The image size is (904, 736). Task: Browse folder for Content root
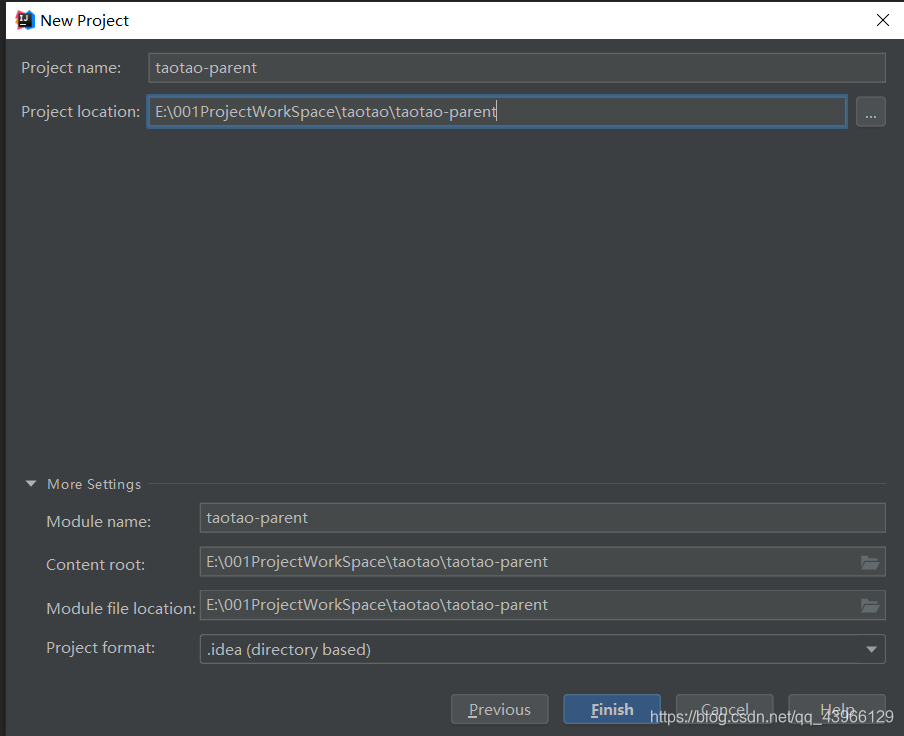(869, 563)
